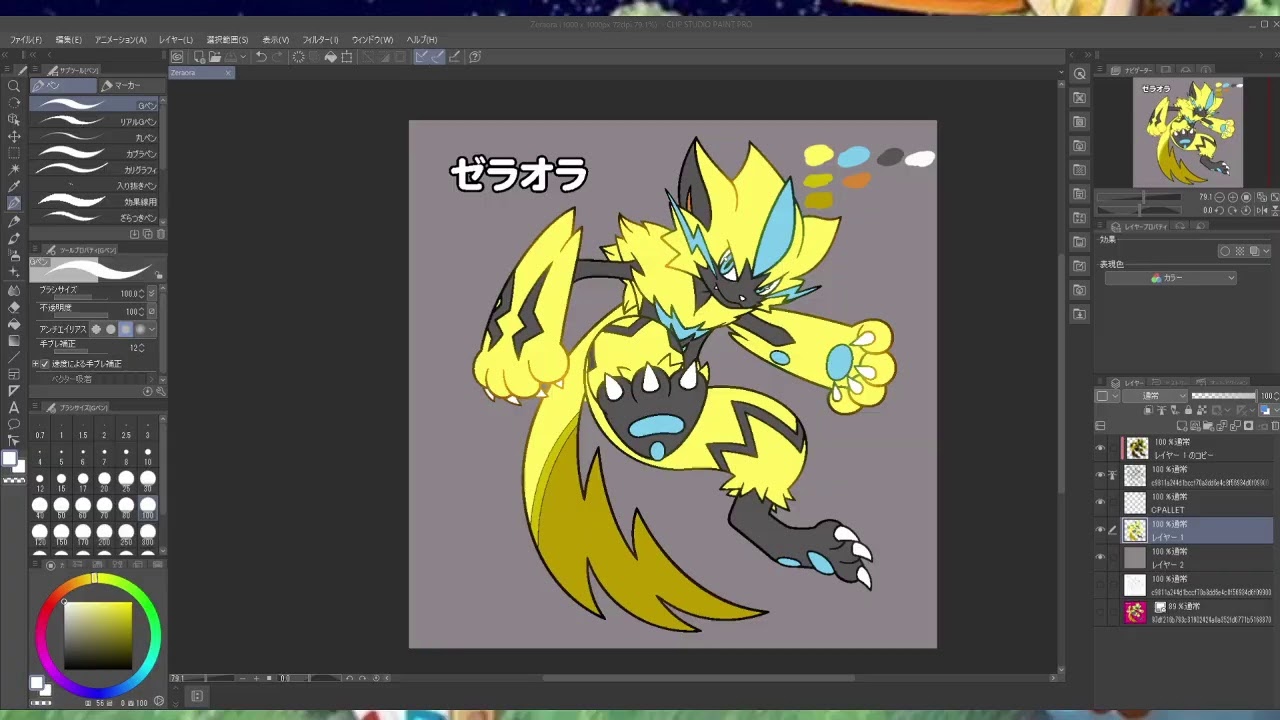
Task: Select the カブラペン sub tool
Action: (95, 153)
